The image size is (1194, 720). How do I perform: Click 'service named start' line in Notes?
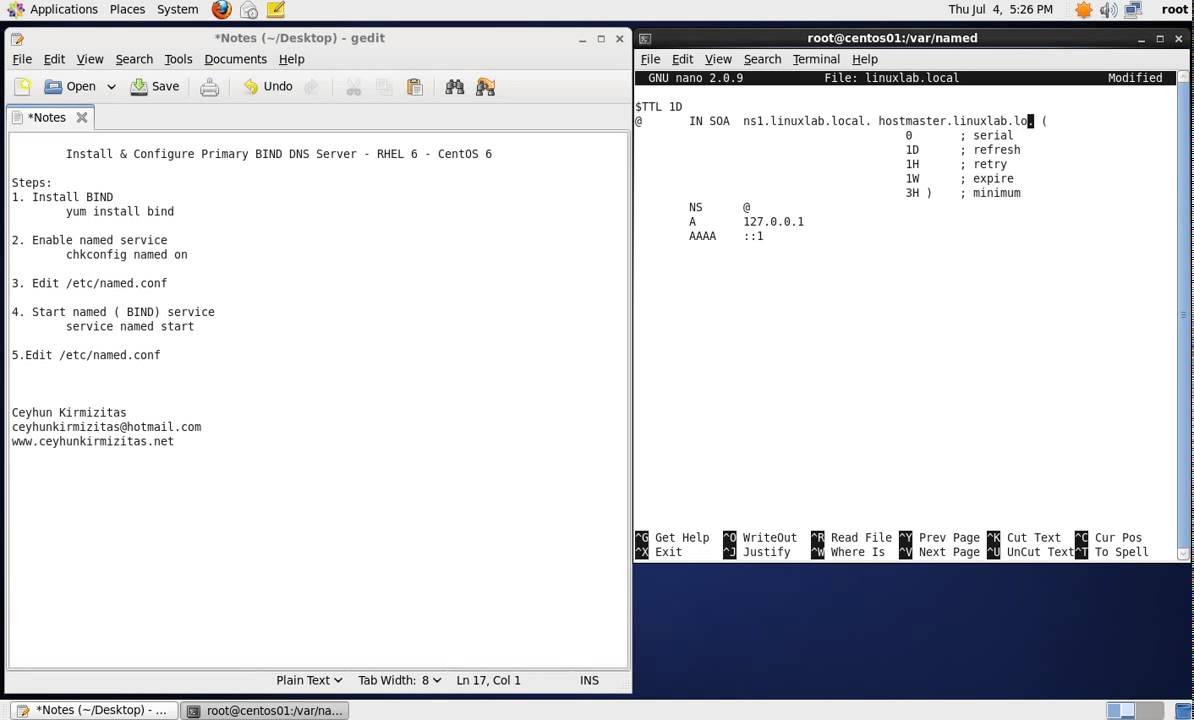129,327
